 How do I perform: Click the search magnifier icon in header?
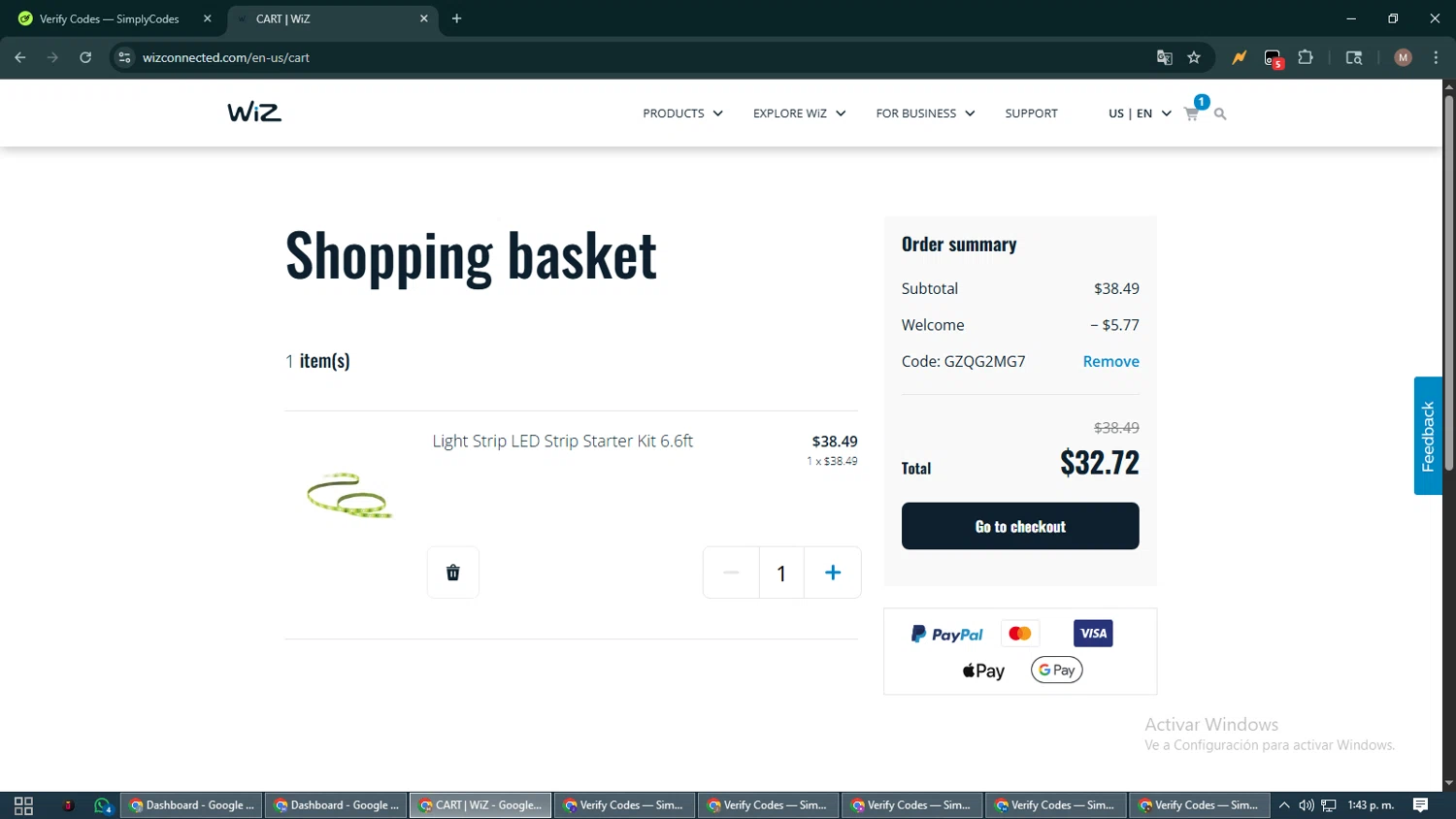pos(1220,115)
